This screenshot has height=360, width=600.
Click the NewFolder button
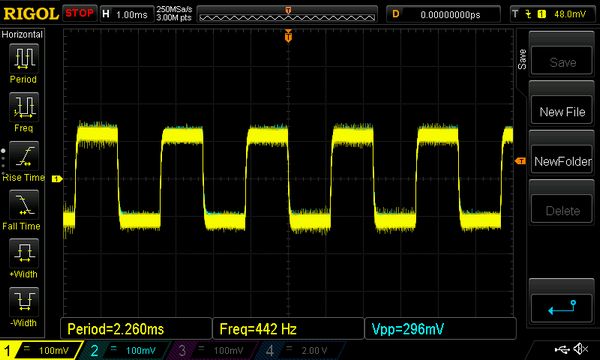click(x=562, y=161)
